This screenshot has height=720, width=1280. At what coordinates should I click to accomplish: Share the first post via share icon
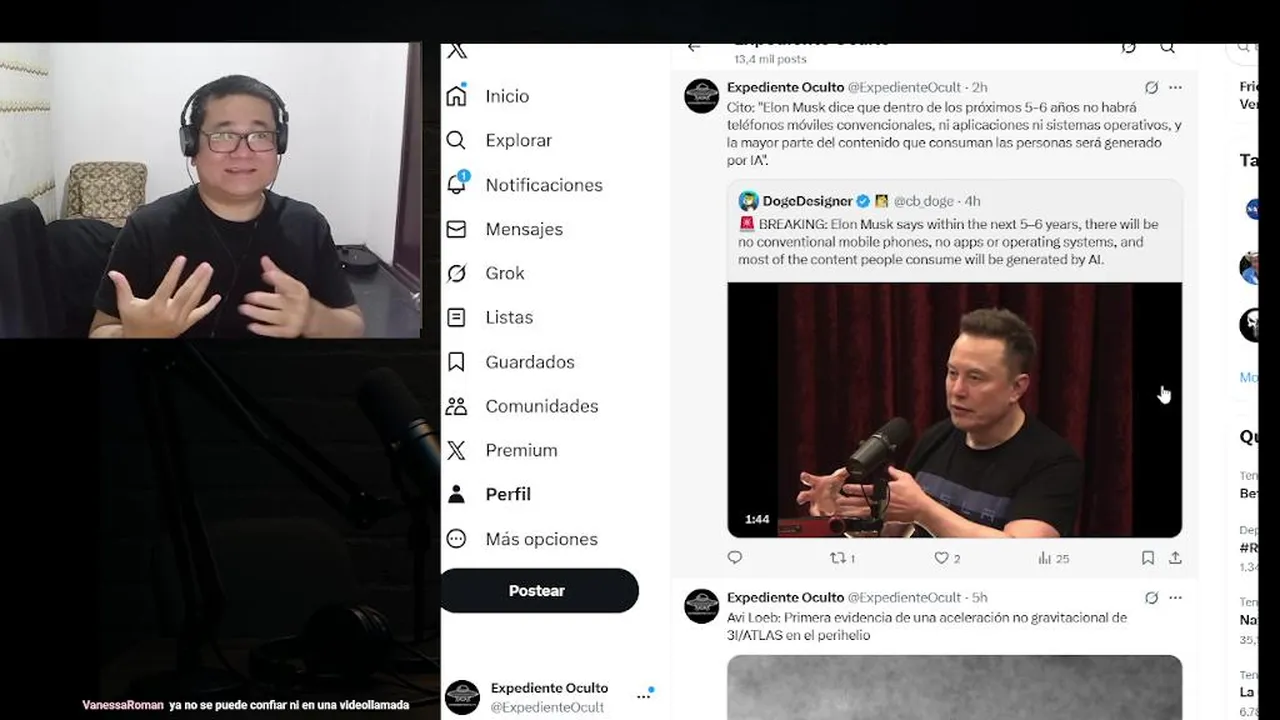[x=1175, y=558]
